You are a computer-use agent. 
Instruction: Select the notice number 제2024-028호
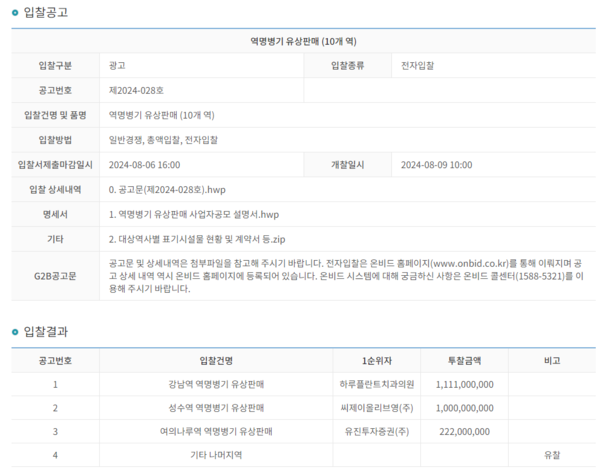[x=136, y=90]
